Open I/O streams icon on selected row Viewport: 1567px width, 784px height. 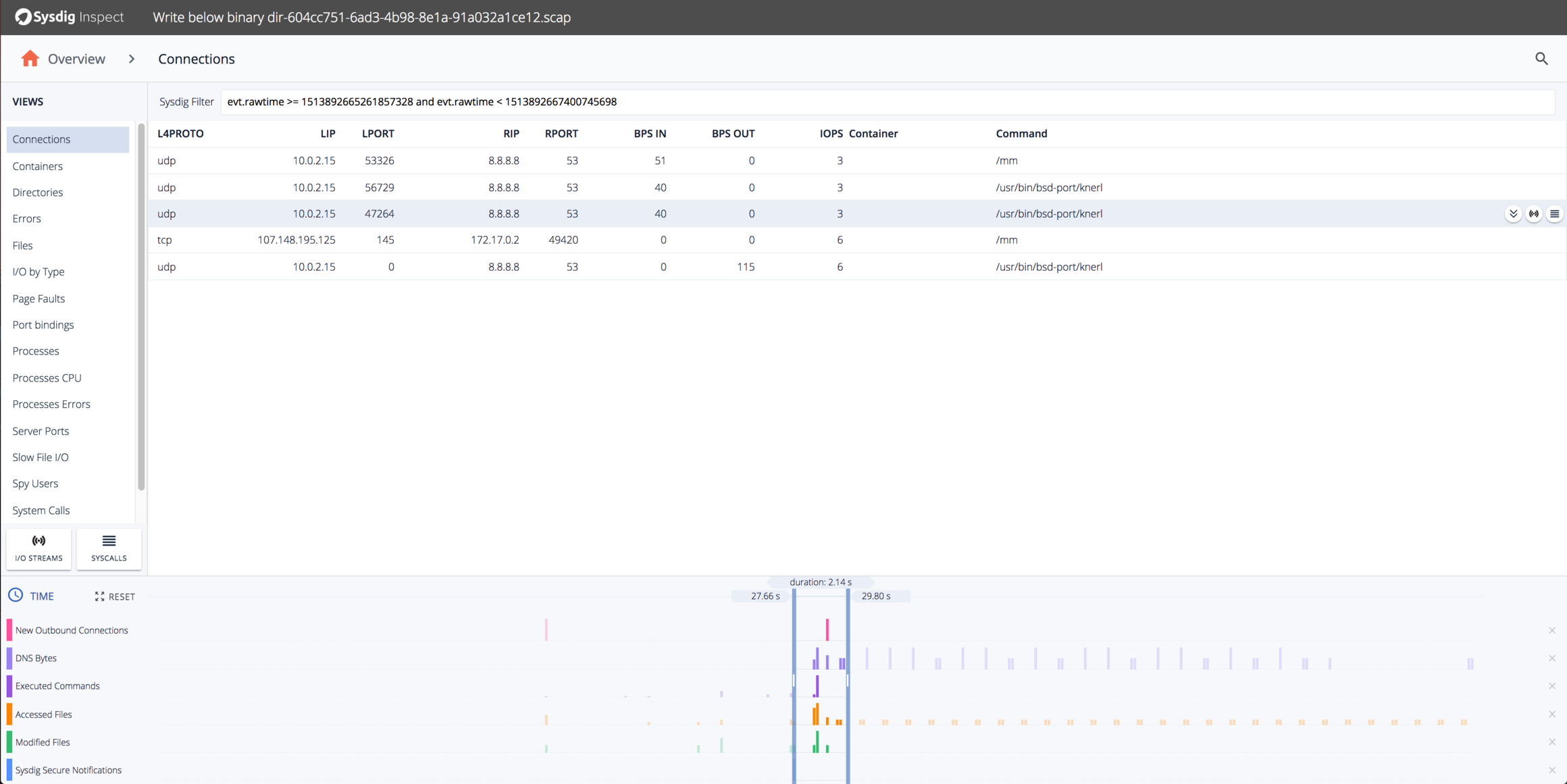pos(1534,213)
